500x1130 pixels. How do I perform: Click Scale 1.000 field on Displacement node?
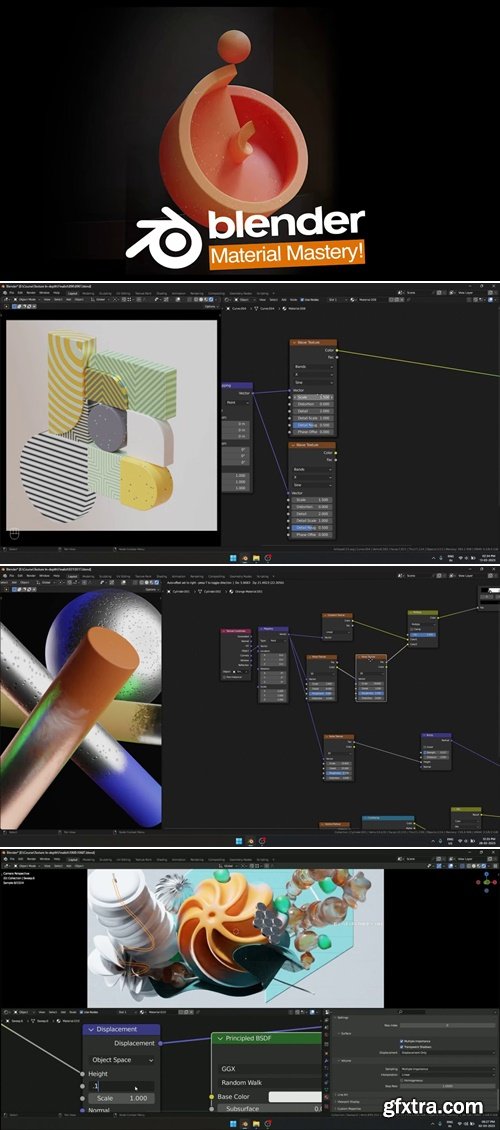(121, 1098)
